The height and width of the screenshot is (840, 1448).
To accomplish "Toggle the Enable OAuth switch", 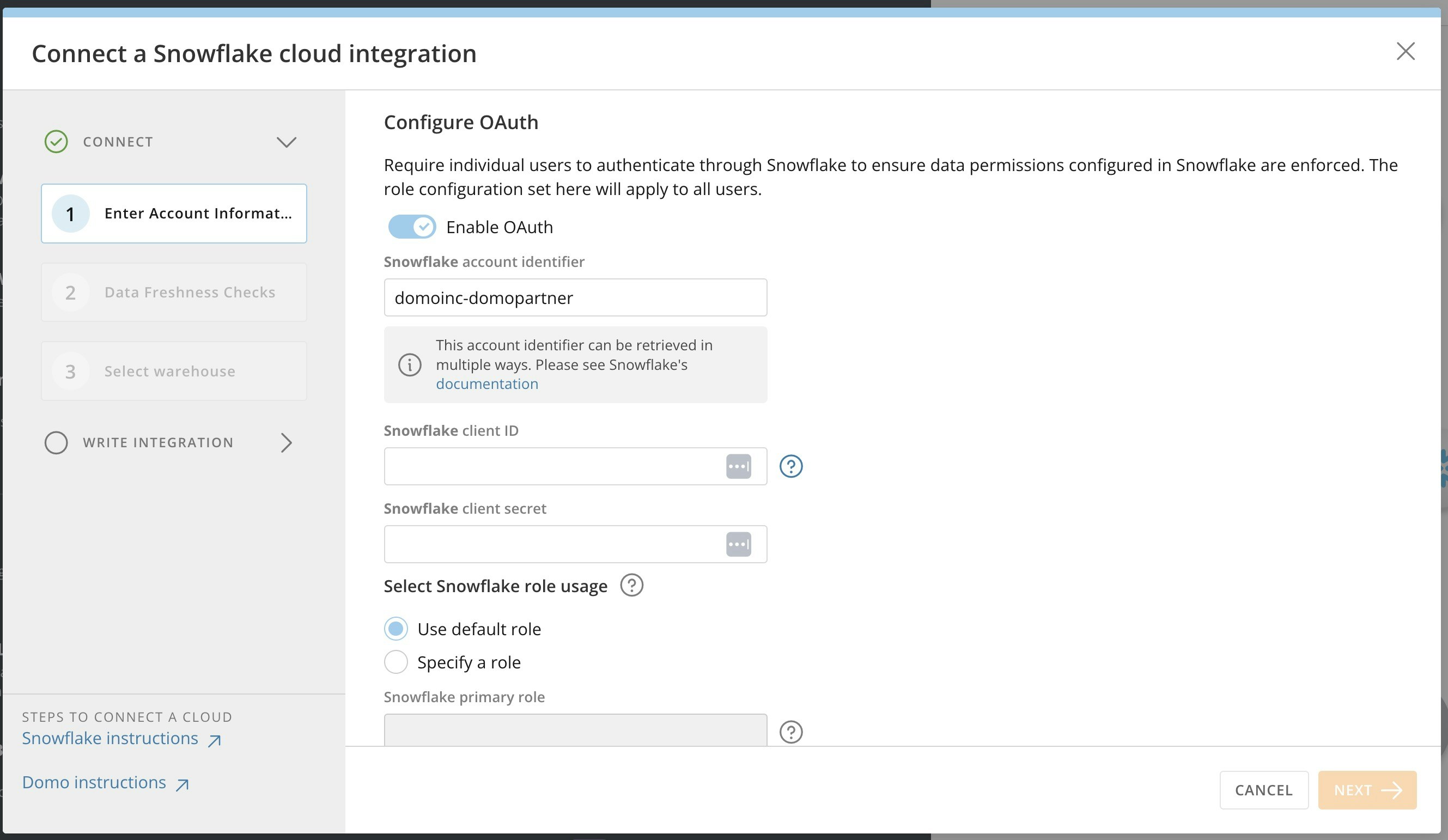I will [x=411, y=227].
